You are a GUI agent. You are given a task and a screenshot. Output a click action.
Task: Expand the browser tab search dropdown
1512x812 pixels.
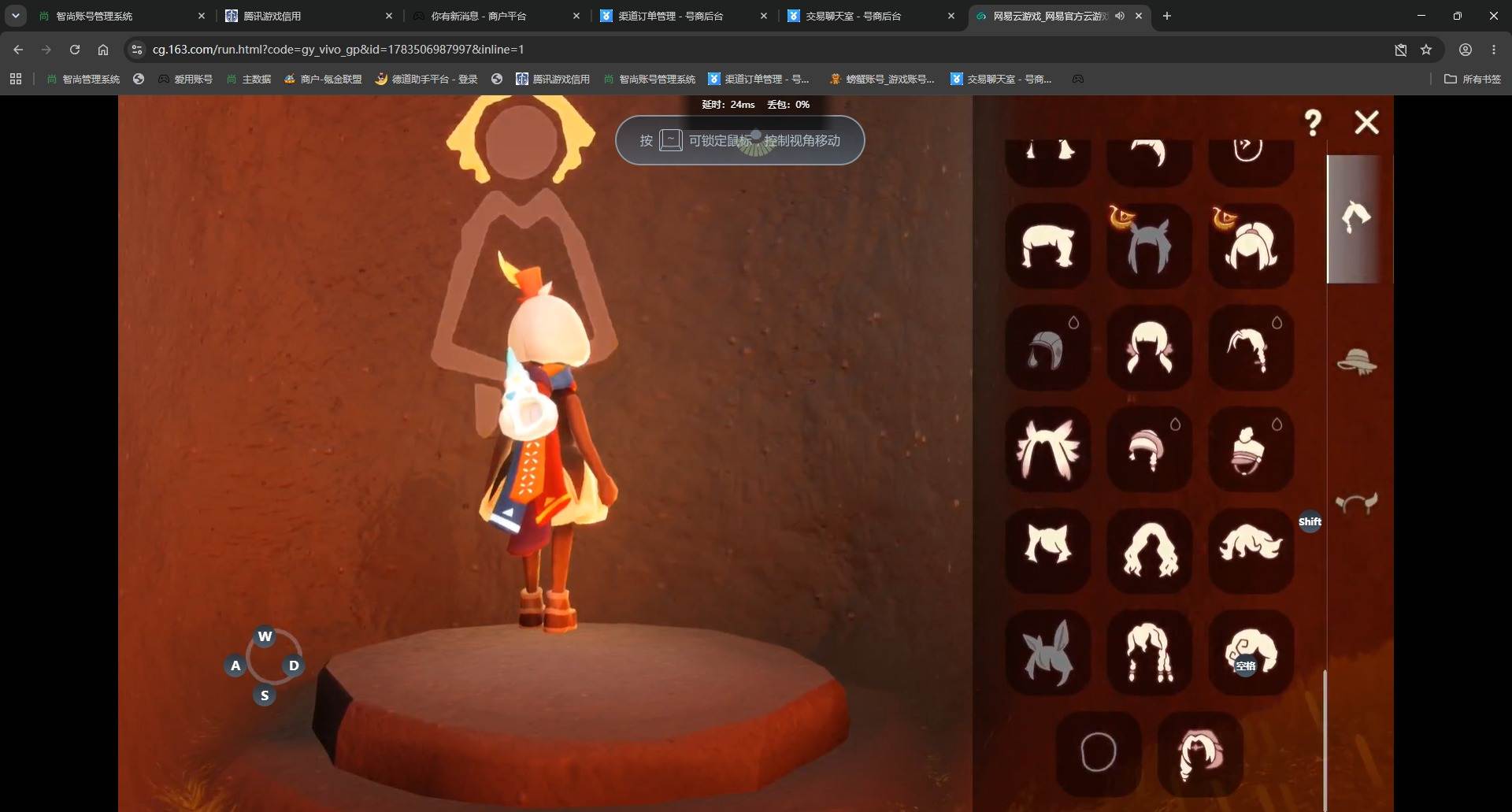(15, 16)
